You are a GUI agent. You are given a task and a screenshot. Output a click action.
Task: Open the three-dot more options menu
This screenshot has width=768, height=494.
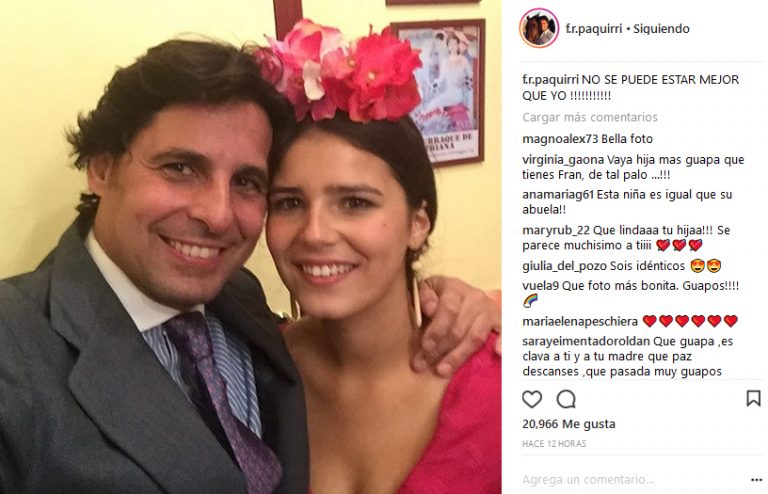click(756, 480)
